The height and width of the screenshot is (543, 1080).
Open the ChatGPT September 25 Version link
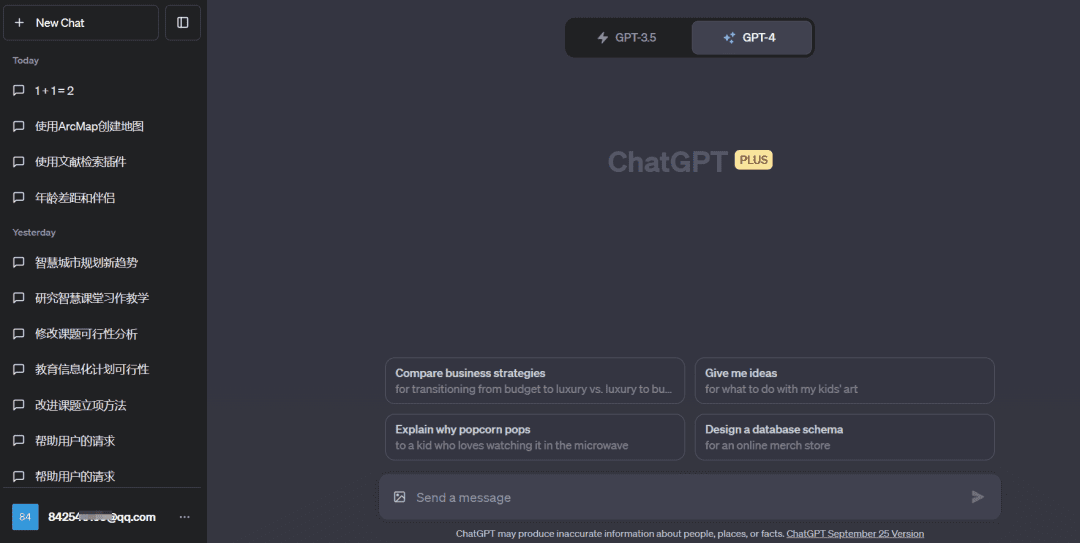[x=855, y=533]
